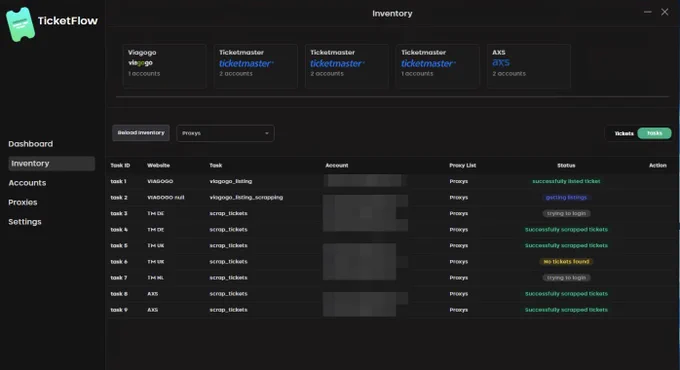Open the second Ticketmaster account card
The height and width of the screenshot is (370, 680).
347,66
